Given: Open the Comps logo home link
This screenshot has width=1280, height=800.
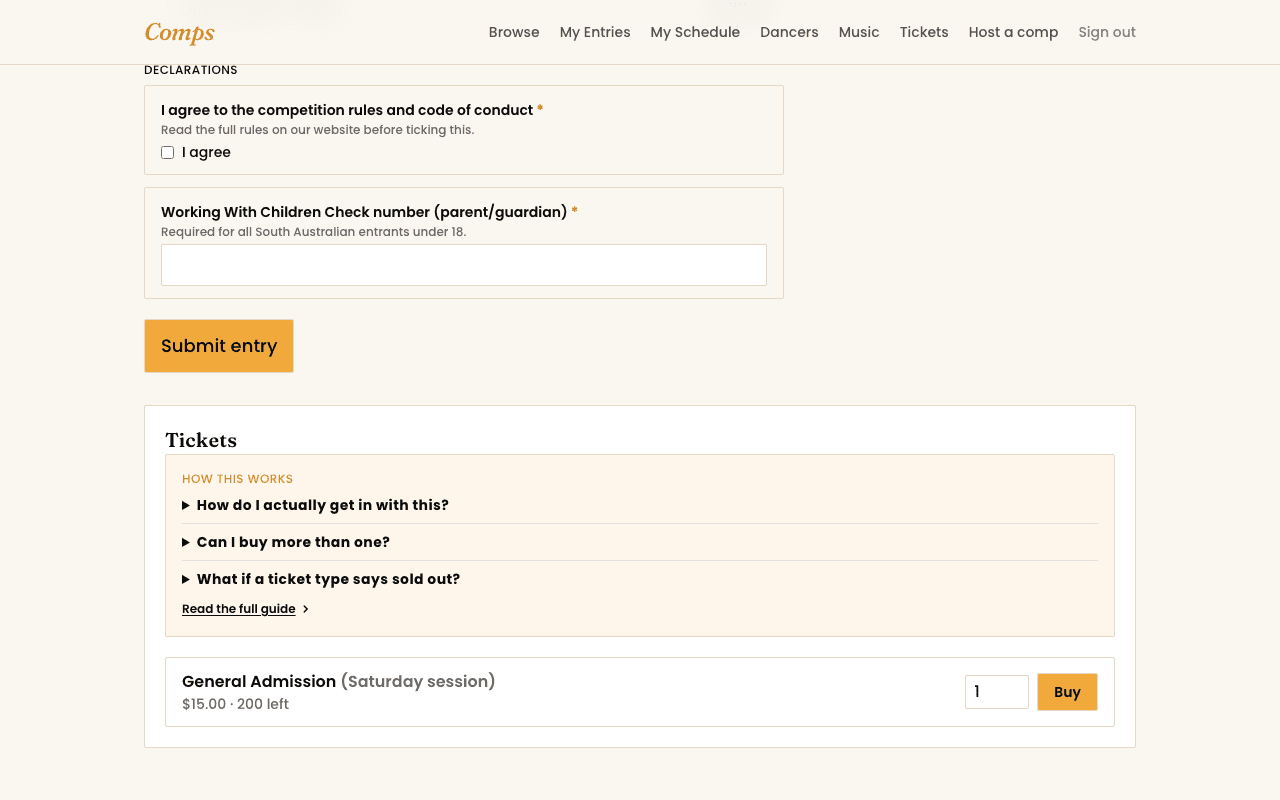Looking at the screenshot, I should pos(180,32).
